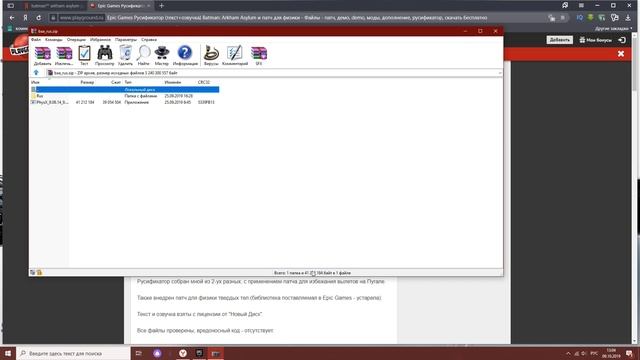Screen dimensions: 640x360
Task: Click the browser back arrow
Action: (12, 18)
